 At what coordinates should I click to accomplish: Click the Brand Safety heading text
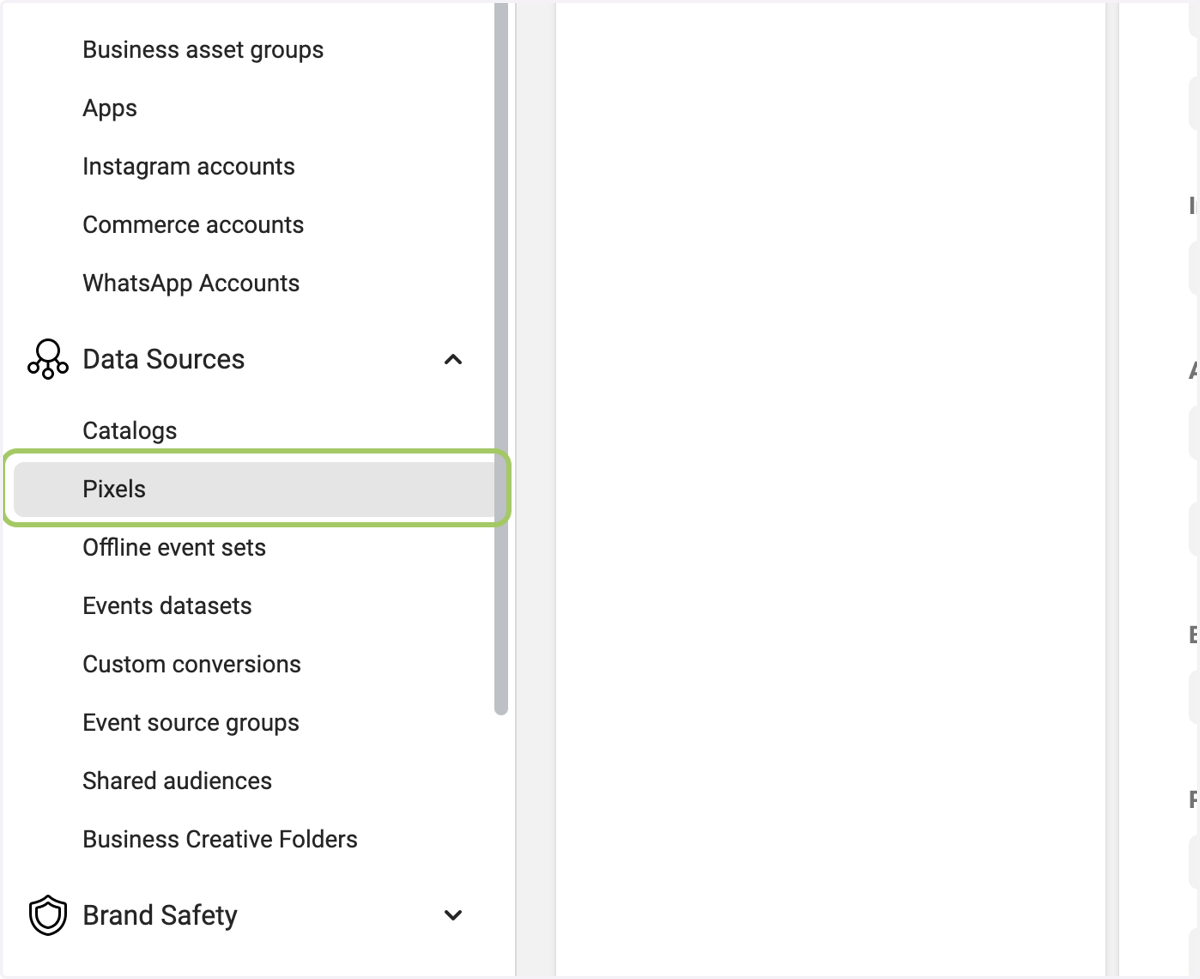tap(160, 915)
